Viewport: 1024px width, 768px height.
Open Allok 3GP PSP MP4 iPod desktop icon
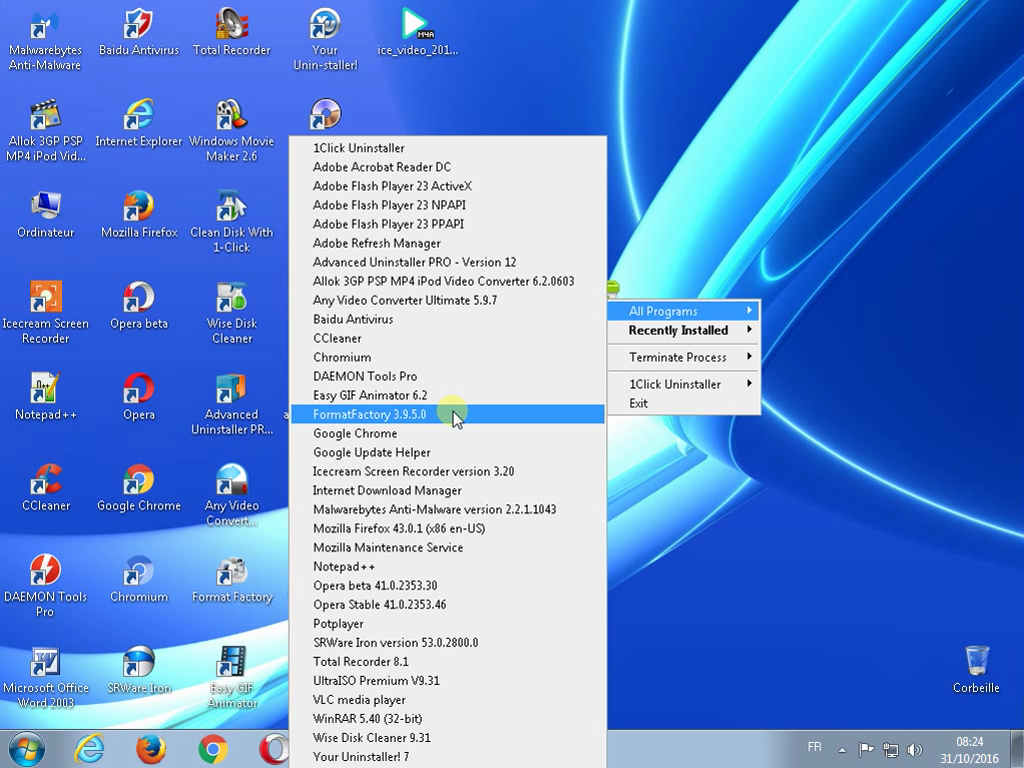pos(45,131)
